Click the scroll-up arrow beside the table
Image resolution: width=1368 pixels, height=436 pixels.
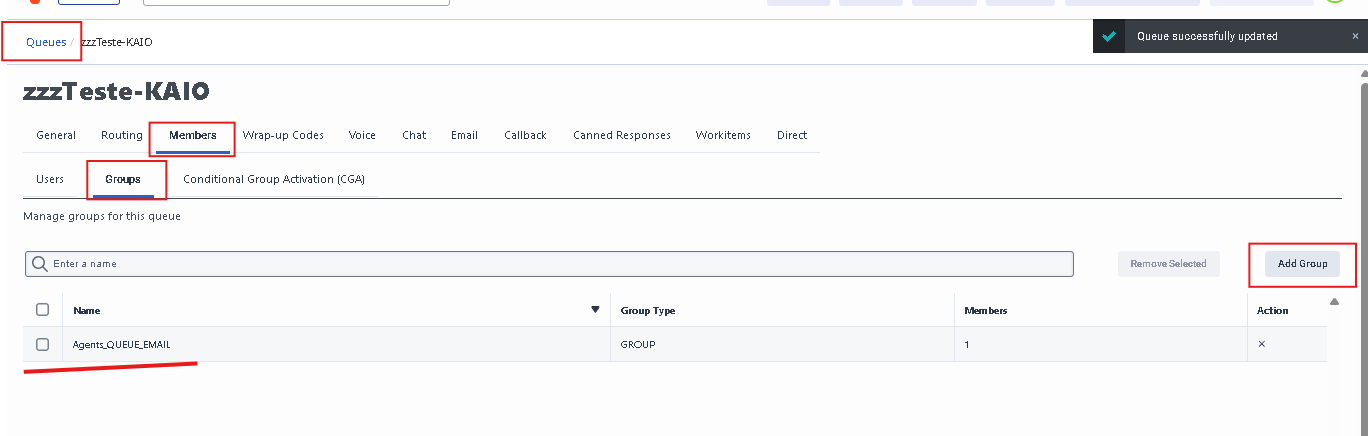pos(1334,301)
